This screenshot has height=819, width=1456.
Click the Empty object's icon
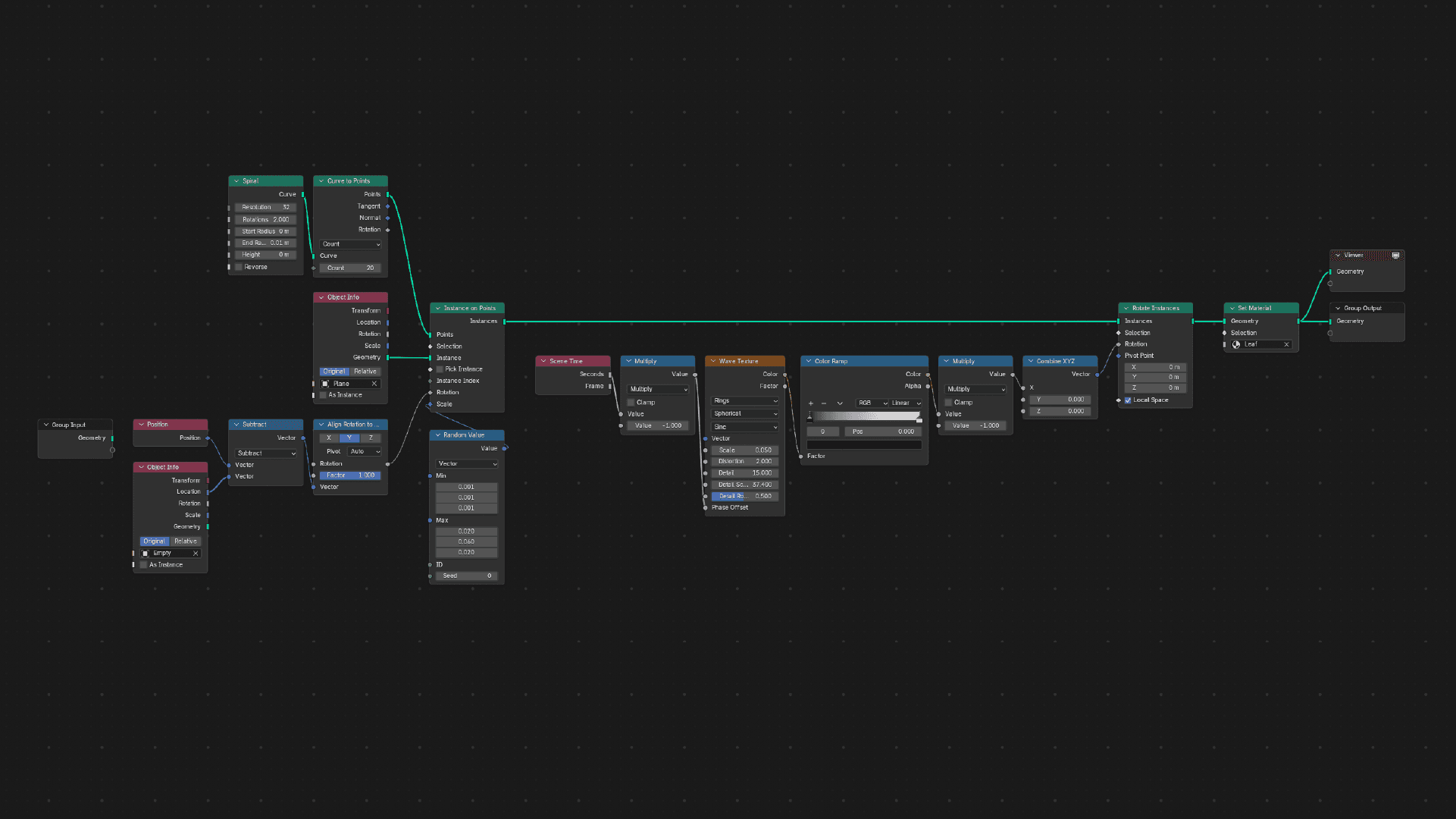coord(146,554)
